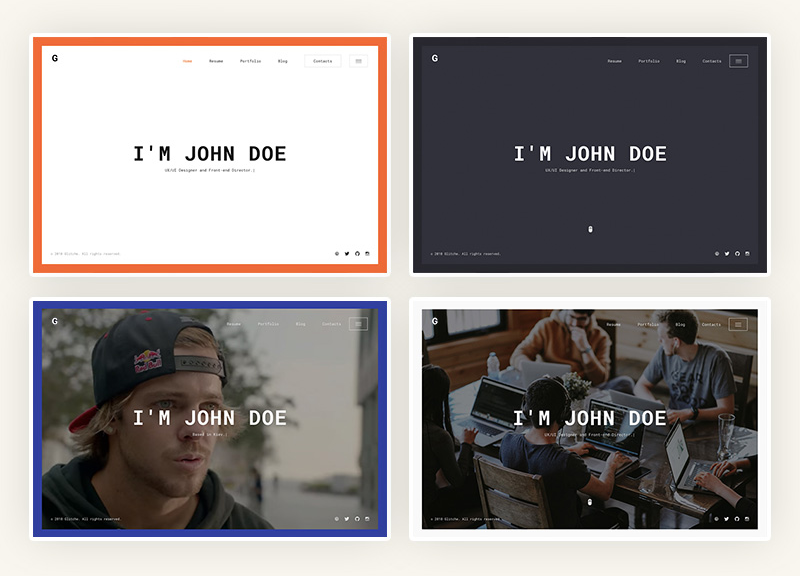Click the G logo in the dark gray preview
This screenshot has height=576, width=800.
pos(435,58)
